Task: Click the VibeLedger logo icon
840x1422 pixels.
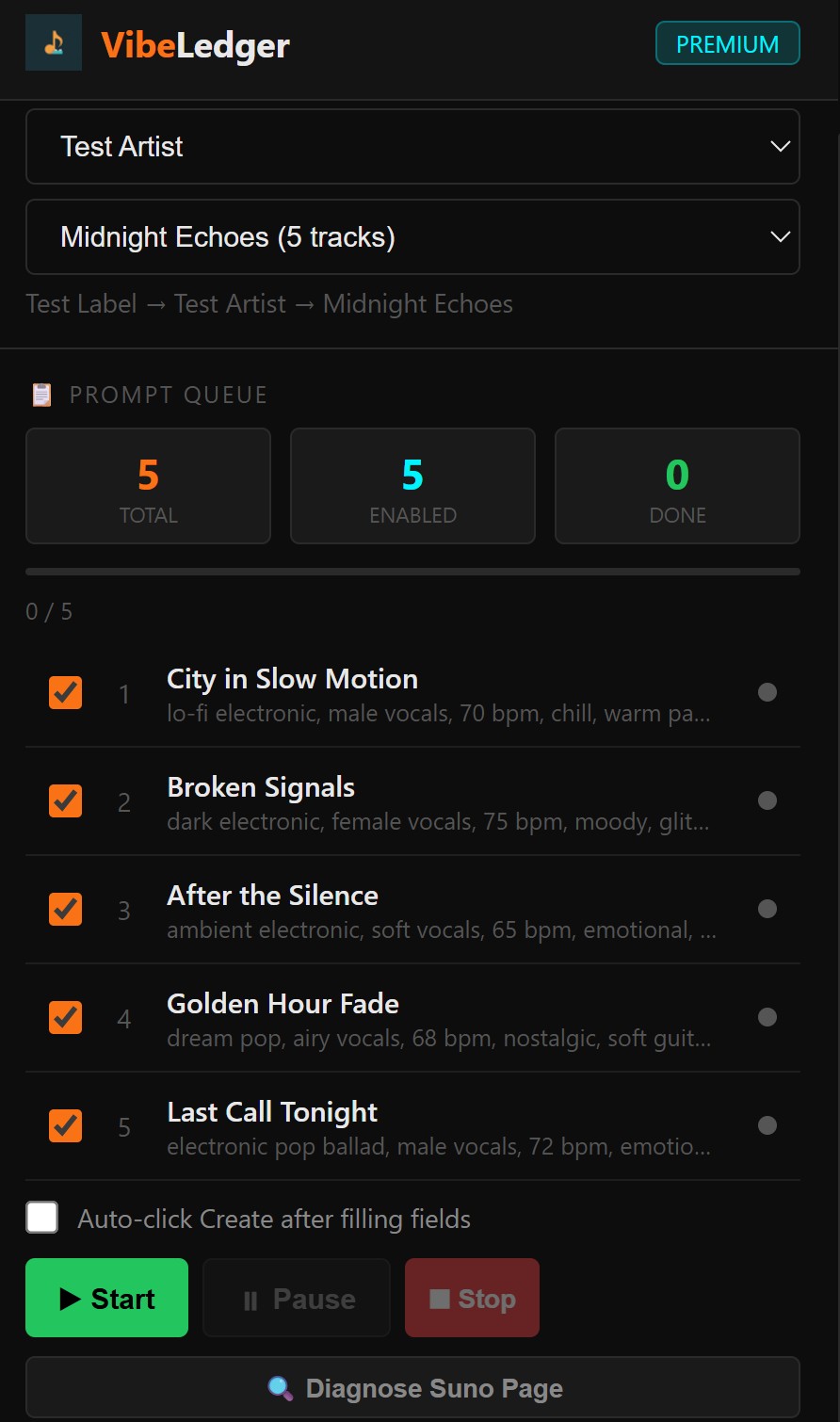Action: pyautogui.click(x=54, y=42)
